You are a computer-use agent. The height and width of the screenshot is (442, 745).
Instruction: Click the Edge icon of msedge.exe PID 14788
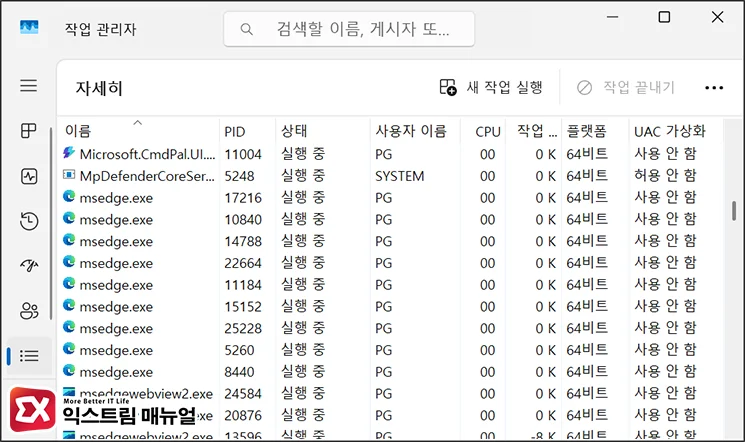coord(69,240)
